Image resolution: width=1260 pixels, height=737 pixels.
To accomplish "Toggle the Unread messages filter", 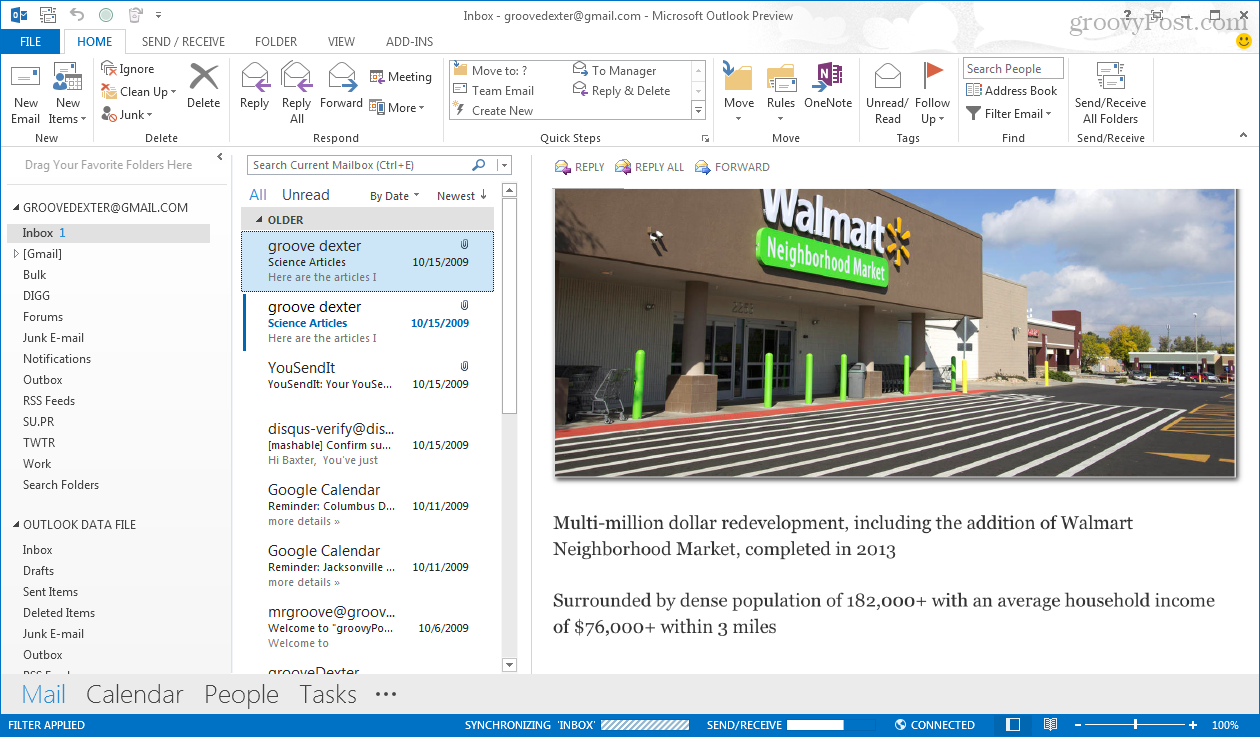I will coord(305,195).
